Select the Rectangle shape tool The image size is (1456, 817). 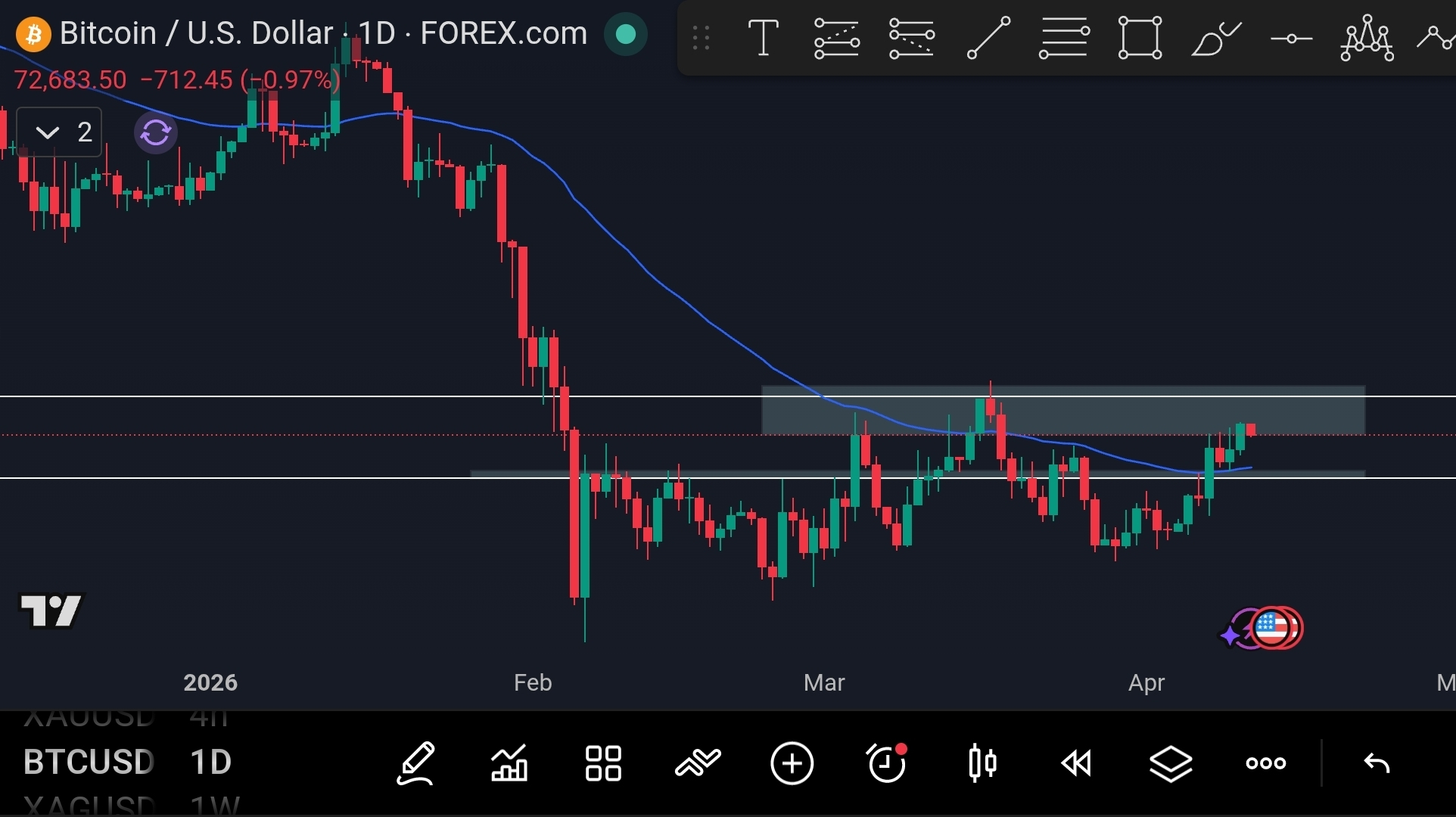1140,37
